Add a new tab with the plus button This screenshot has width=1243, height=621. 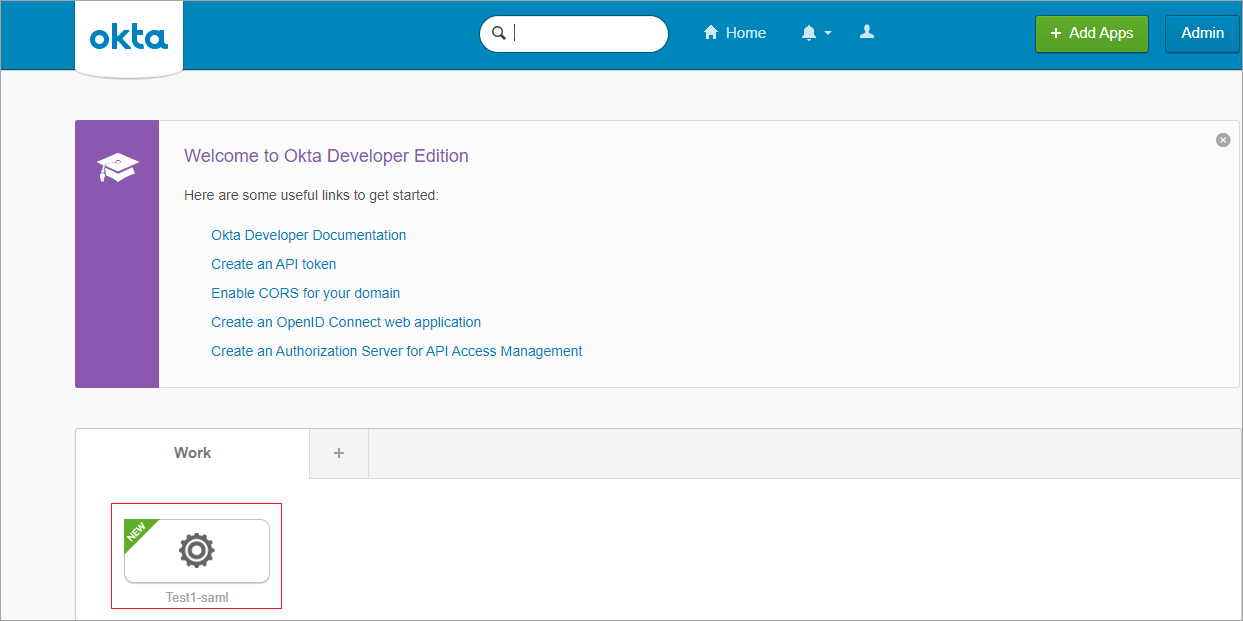click(339, 452)
